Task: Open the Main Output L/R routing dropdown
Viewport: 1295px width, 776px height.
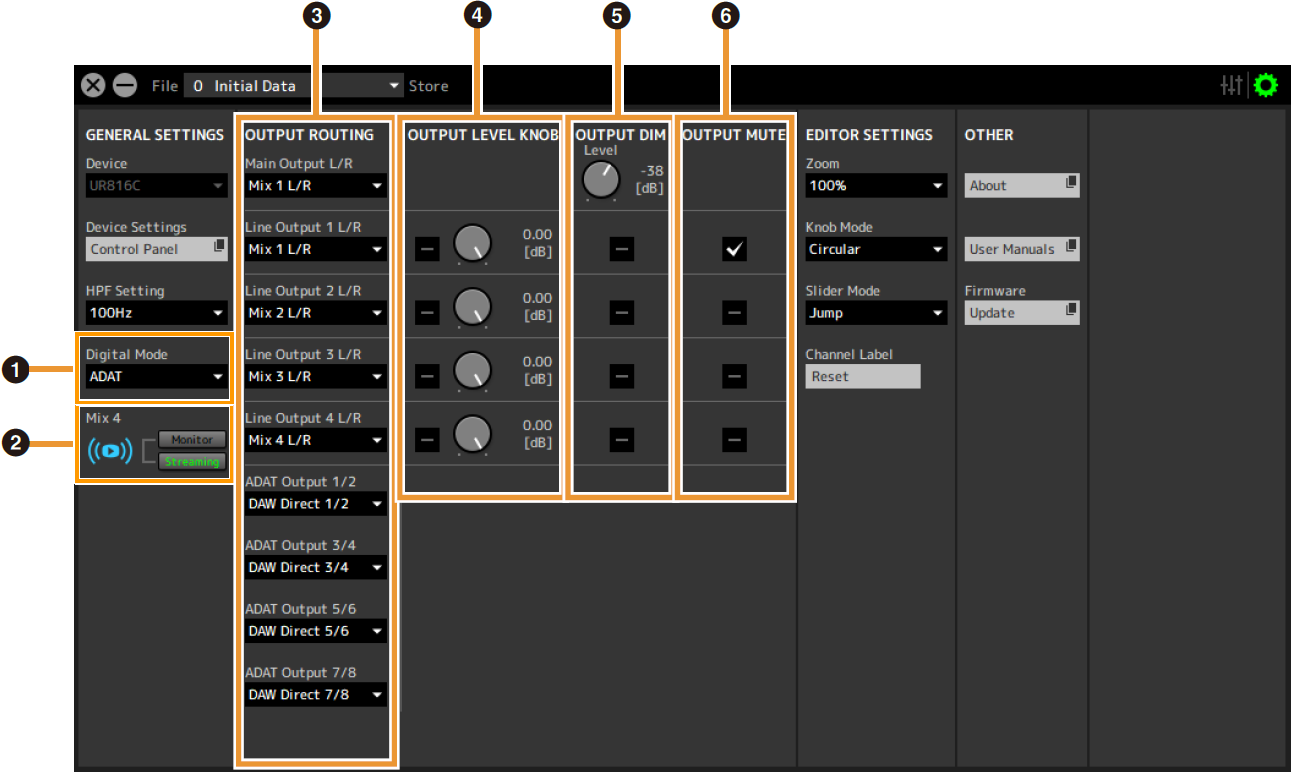Action: coord(315,186)
